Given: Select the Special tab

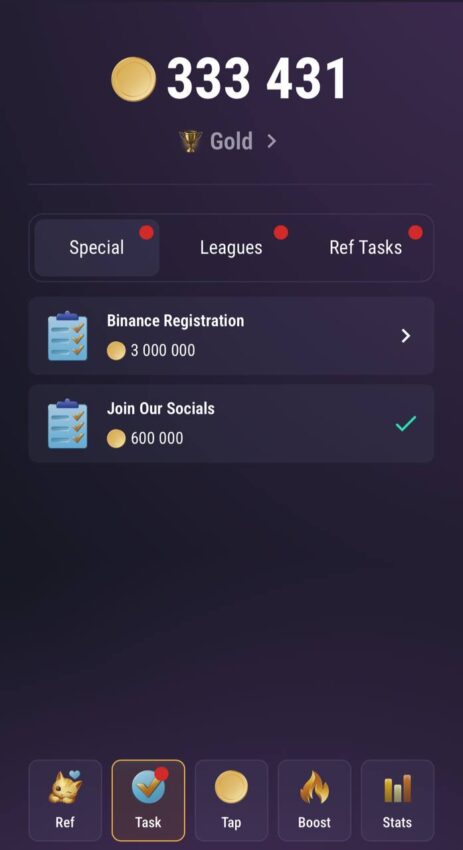Looking at the screenshot, I should (x=97, y=248).
